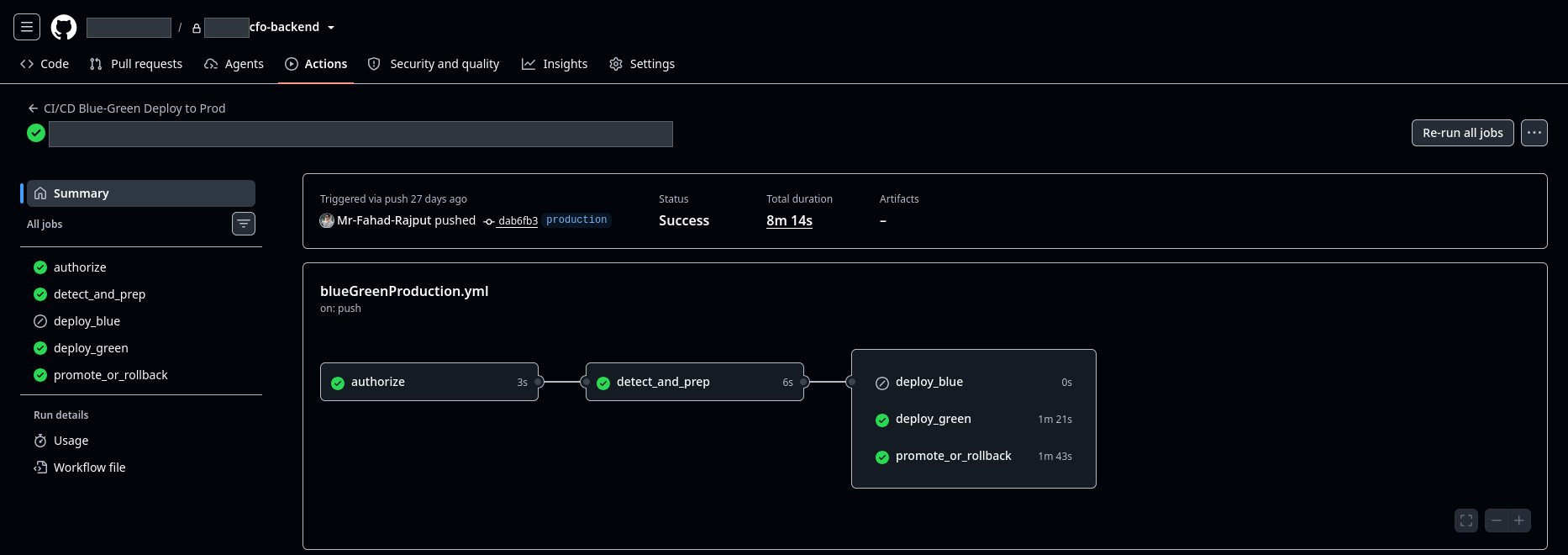The image size is (1568, 555).
Task: Zoom in the workflow graph
Action: pos(1519,521)
